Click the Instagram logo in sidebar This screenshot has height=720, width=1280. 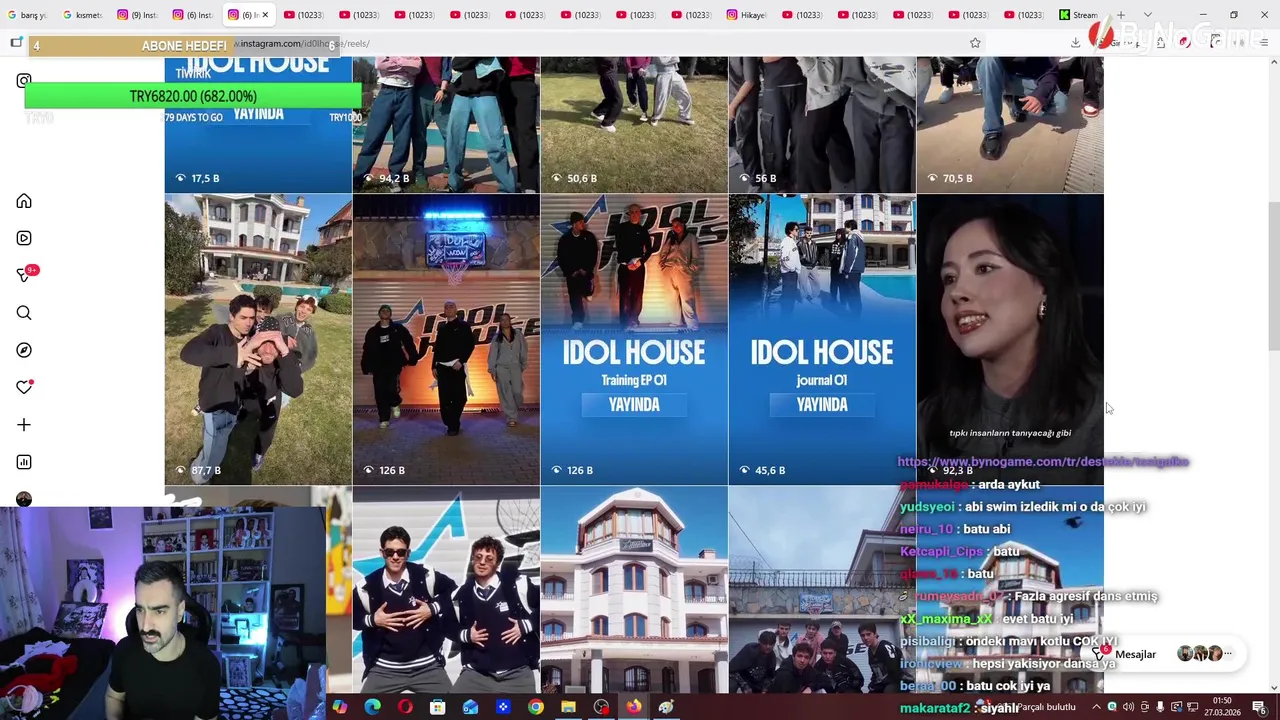24,80
